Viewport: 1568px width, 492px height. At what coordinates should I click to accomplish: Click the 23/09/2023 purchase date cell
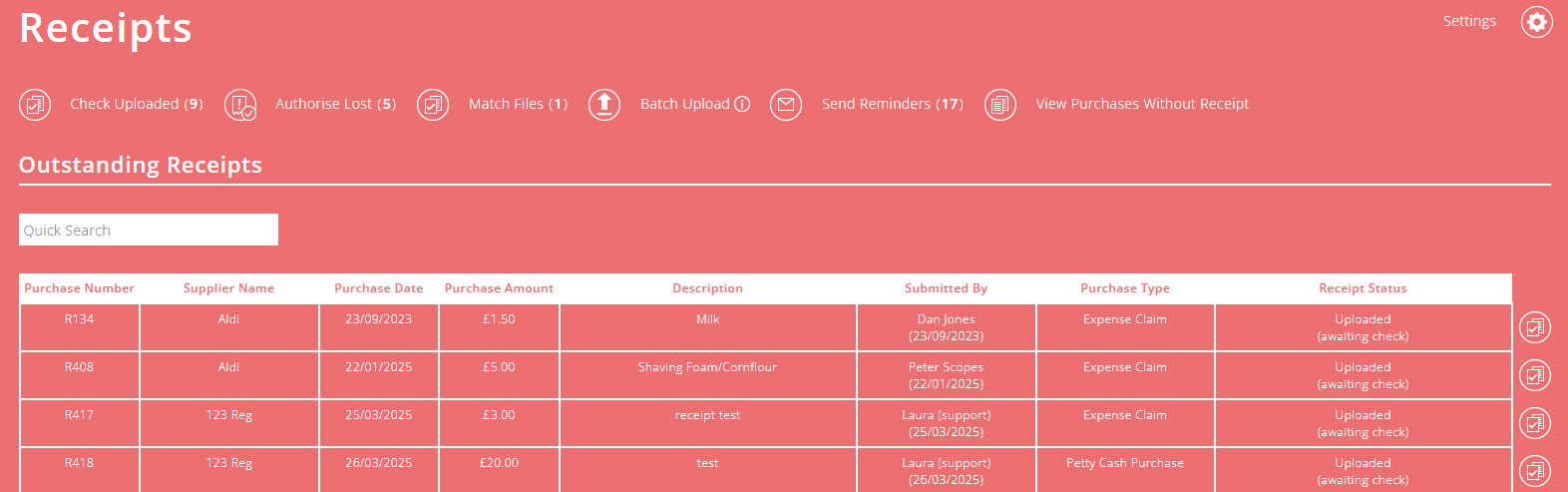[379, 327]
